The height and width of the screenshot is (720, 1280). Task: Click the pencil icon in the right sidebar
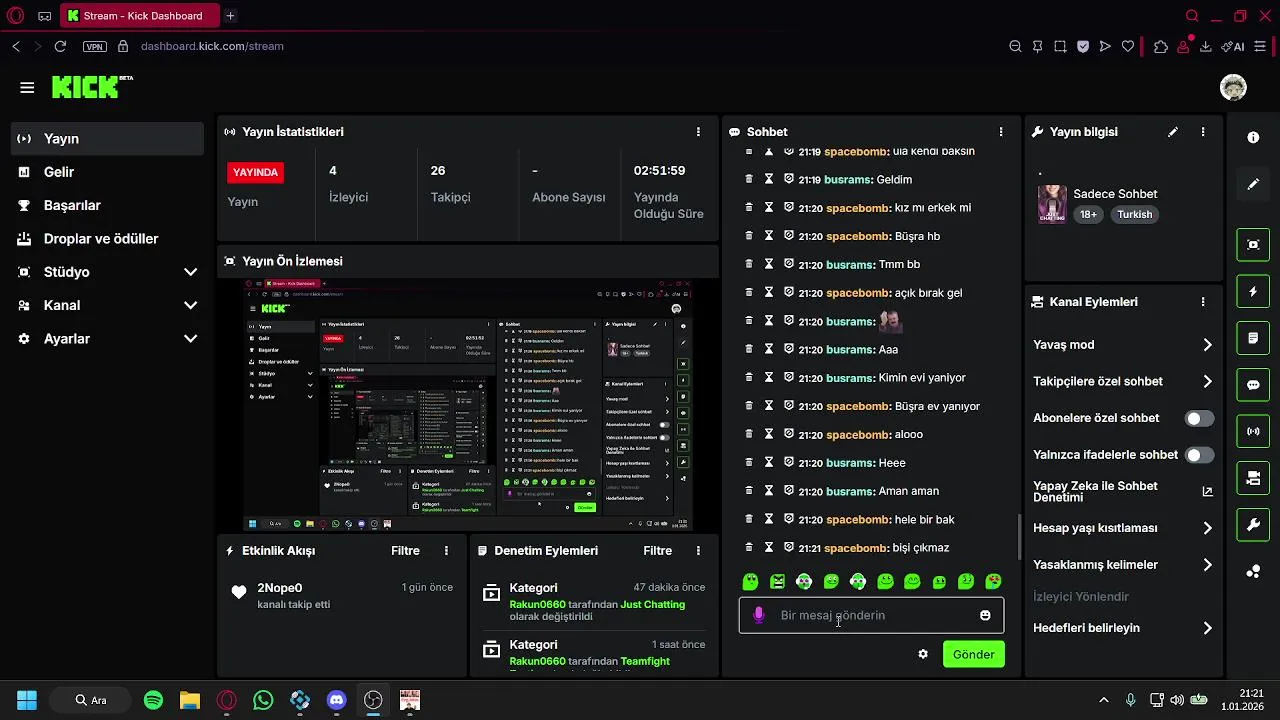tap(1253, 185)
